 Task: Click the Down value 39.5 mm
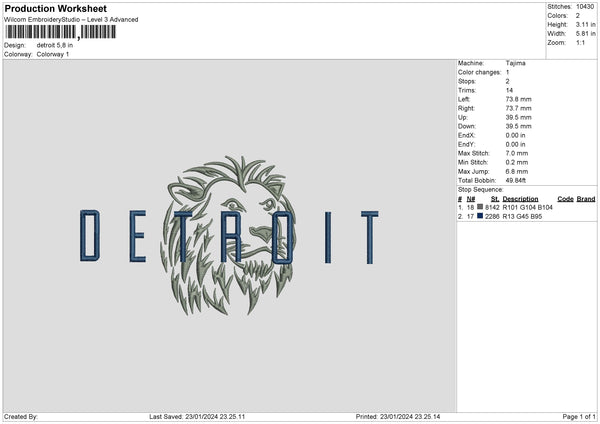pyautogui.click(x=518, y=126)
